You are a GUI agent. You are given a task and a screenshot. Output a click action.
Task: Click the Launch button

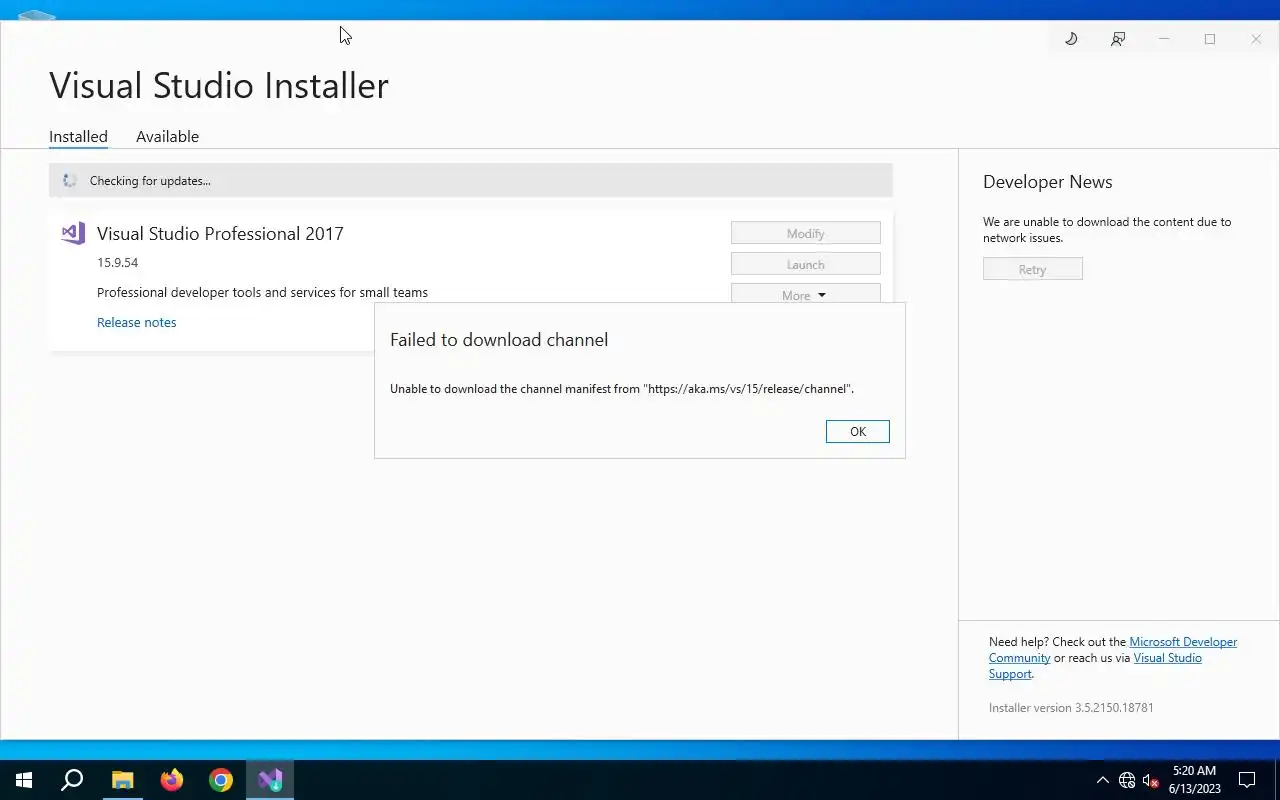point(806,264)
